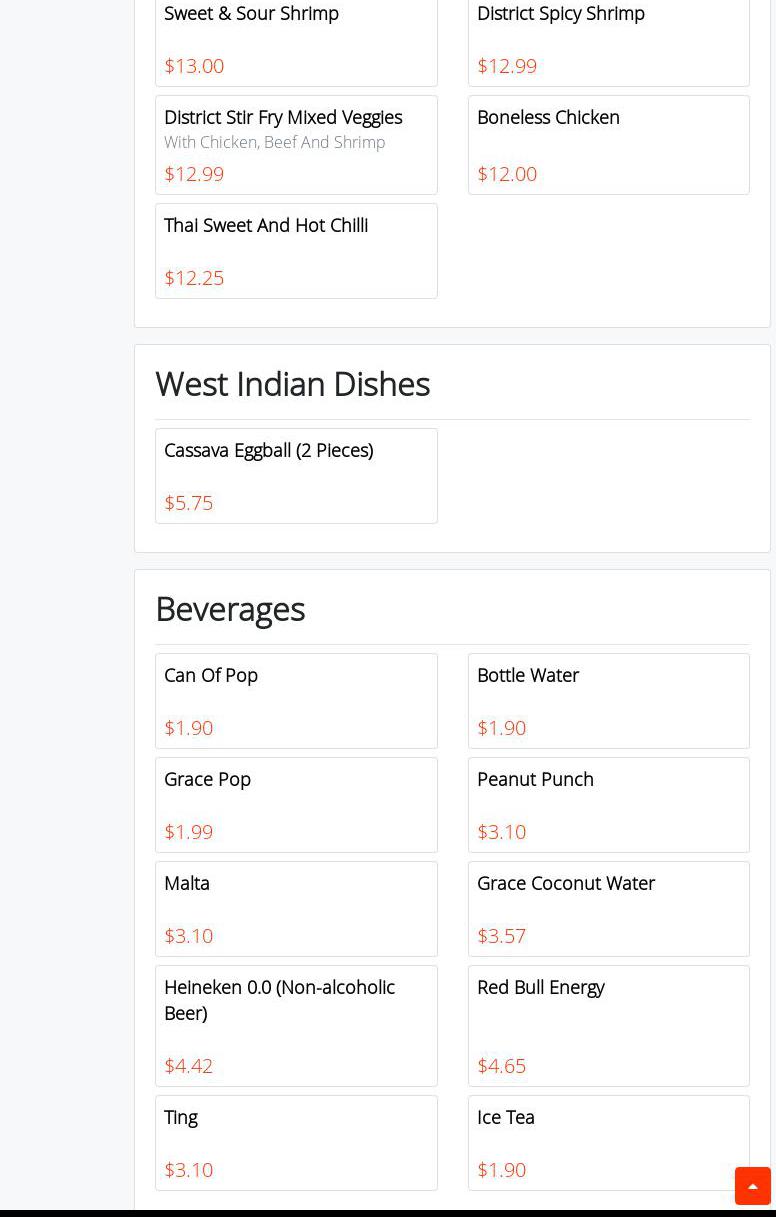The image size is (776, 1217).
Task: Pick Heineken 0.0 non-alcoholic beer
Action: click(296, 1025)
